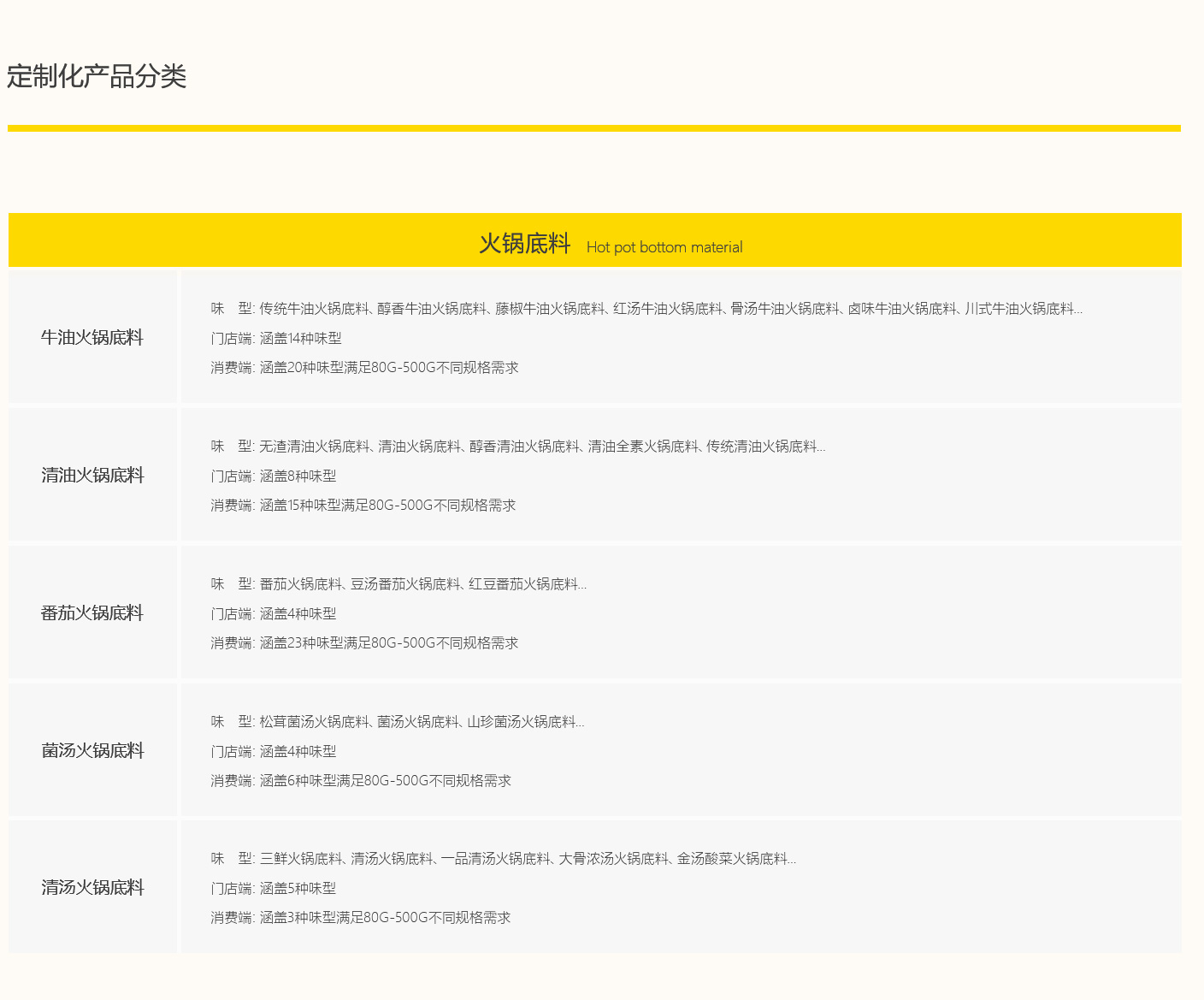Open the 清汤火锅底料 category row
Screen dimensions: 1204x1000
pyautogui.click(x=92, y=888)
